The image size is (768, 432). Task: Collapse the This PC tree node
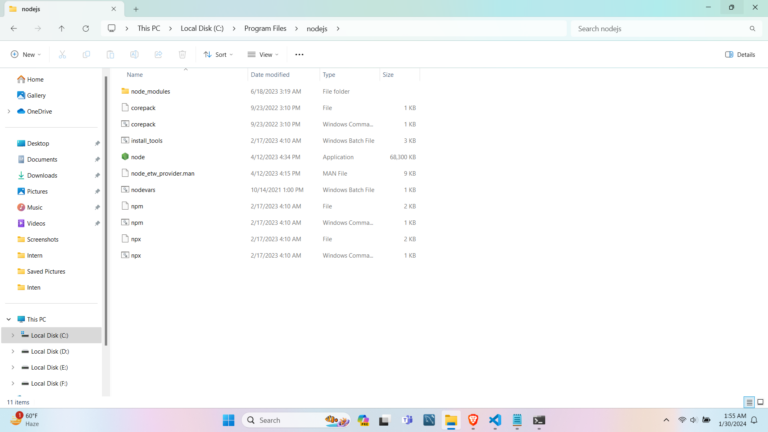(x=8, y=319)
